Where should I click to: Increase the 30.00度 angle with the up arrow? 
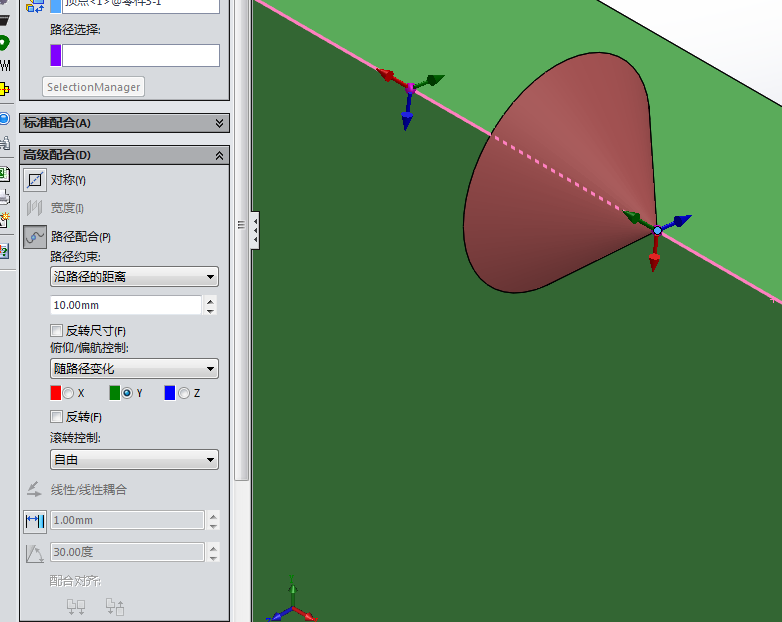[213, 548]
